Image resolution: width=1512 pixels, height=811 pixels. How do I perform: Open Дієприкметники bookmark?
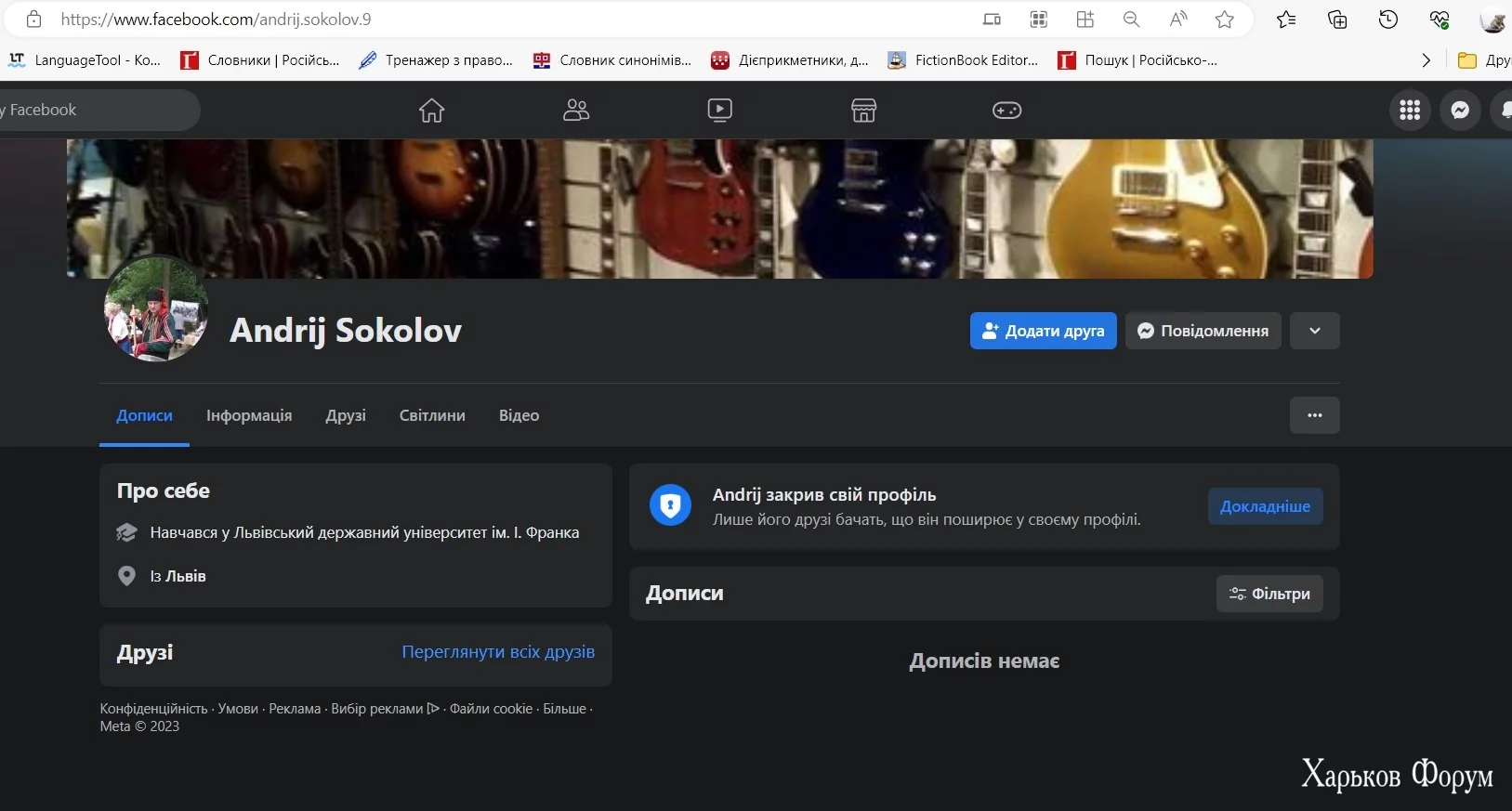coord(790,60)
